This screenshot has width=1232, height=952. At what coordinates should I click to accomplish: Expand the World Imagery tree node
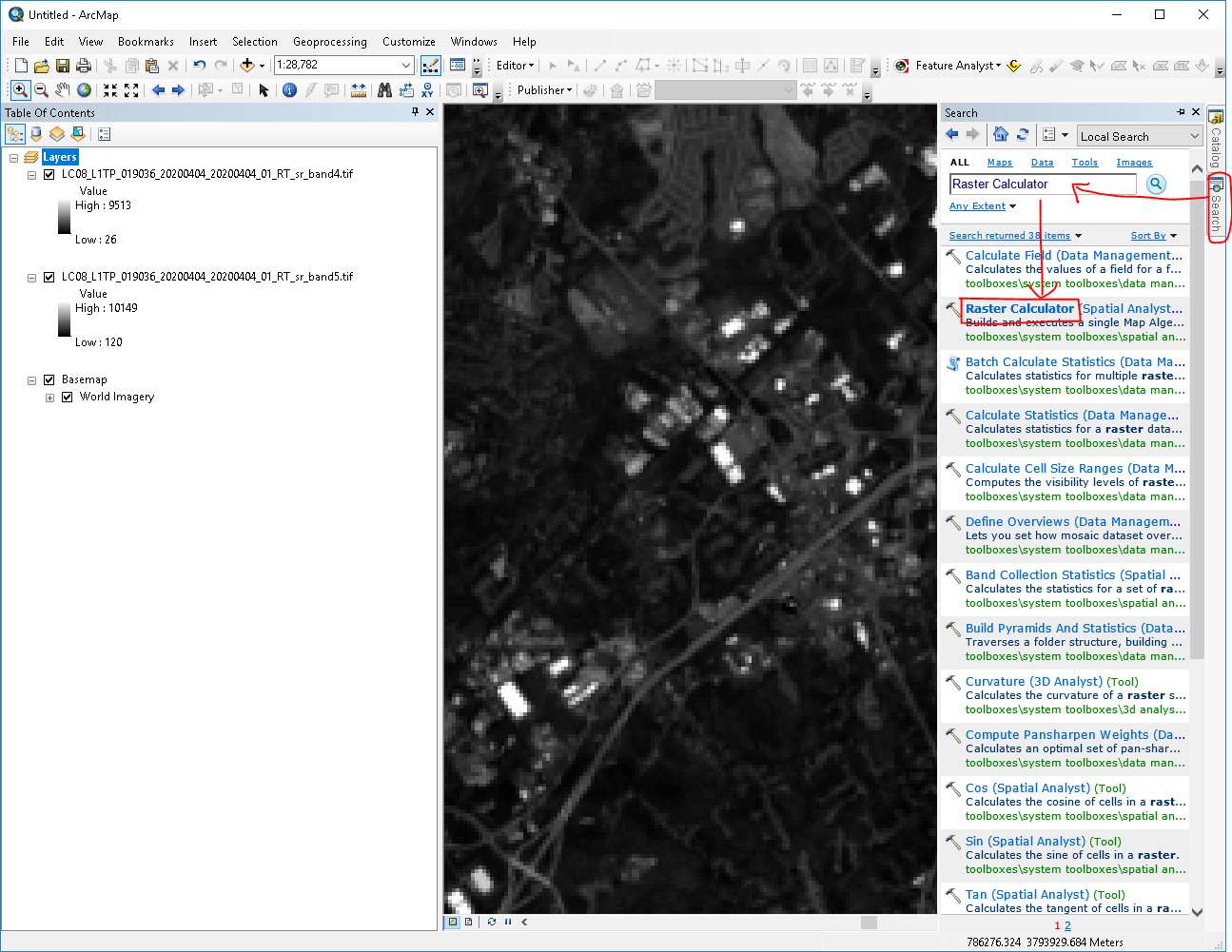49,398
